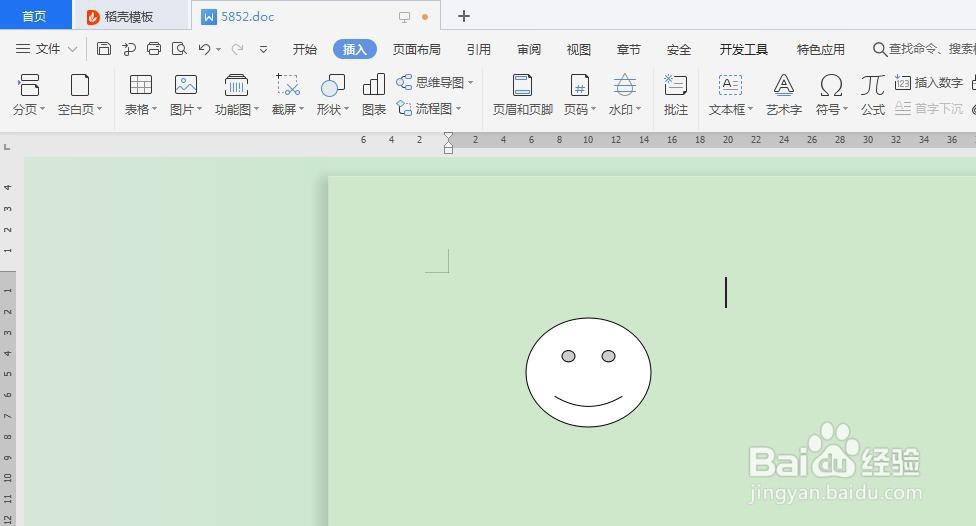976x526 pixels.
Task: Open the undo history dropdown arrow
Action: pos(218,49)
